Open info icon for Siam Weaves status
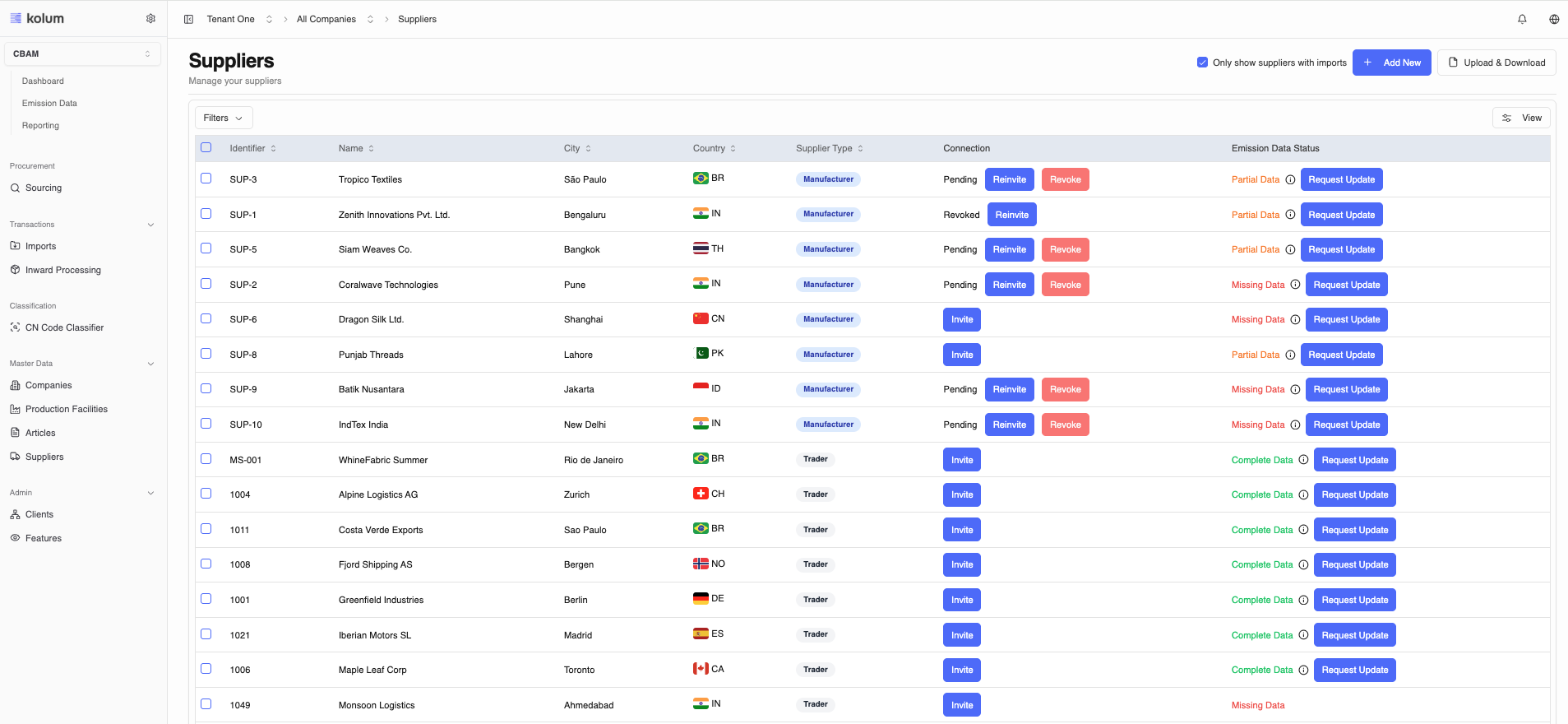This screenshot has width=1568, height=724. [1290, 249]
